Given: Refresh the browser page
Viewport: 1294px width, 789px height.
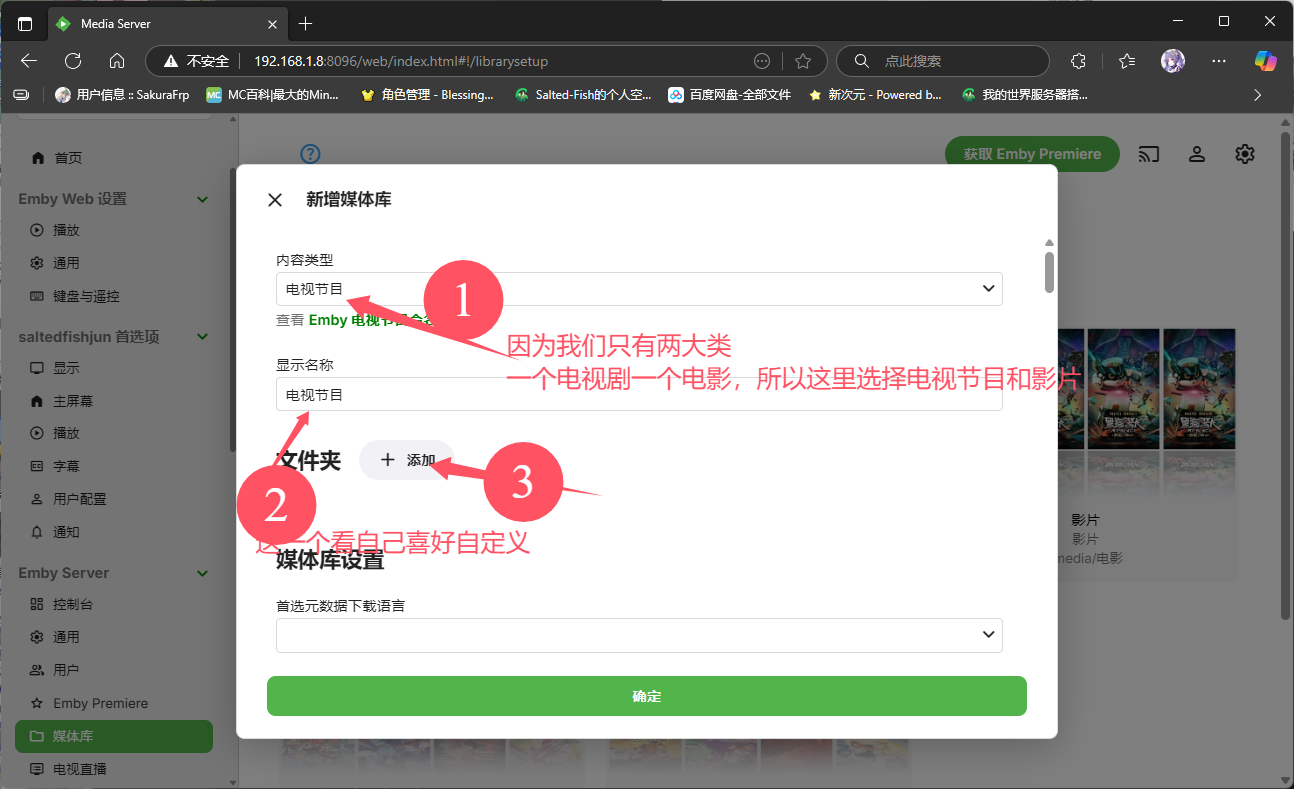Looking at the screenshot, I should [x=73, y=61].
